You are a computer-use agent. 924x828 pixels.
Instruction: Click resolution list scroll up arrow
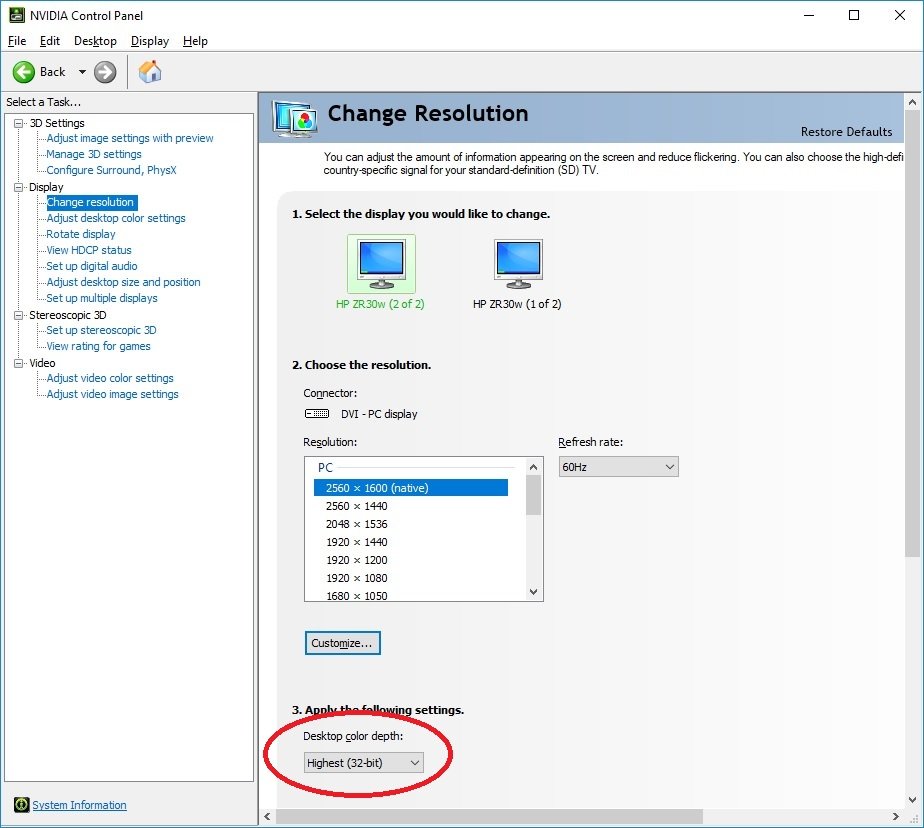click(533, 467)
